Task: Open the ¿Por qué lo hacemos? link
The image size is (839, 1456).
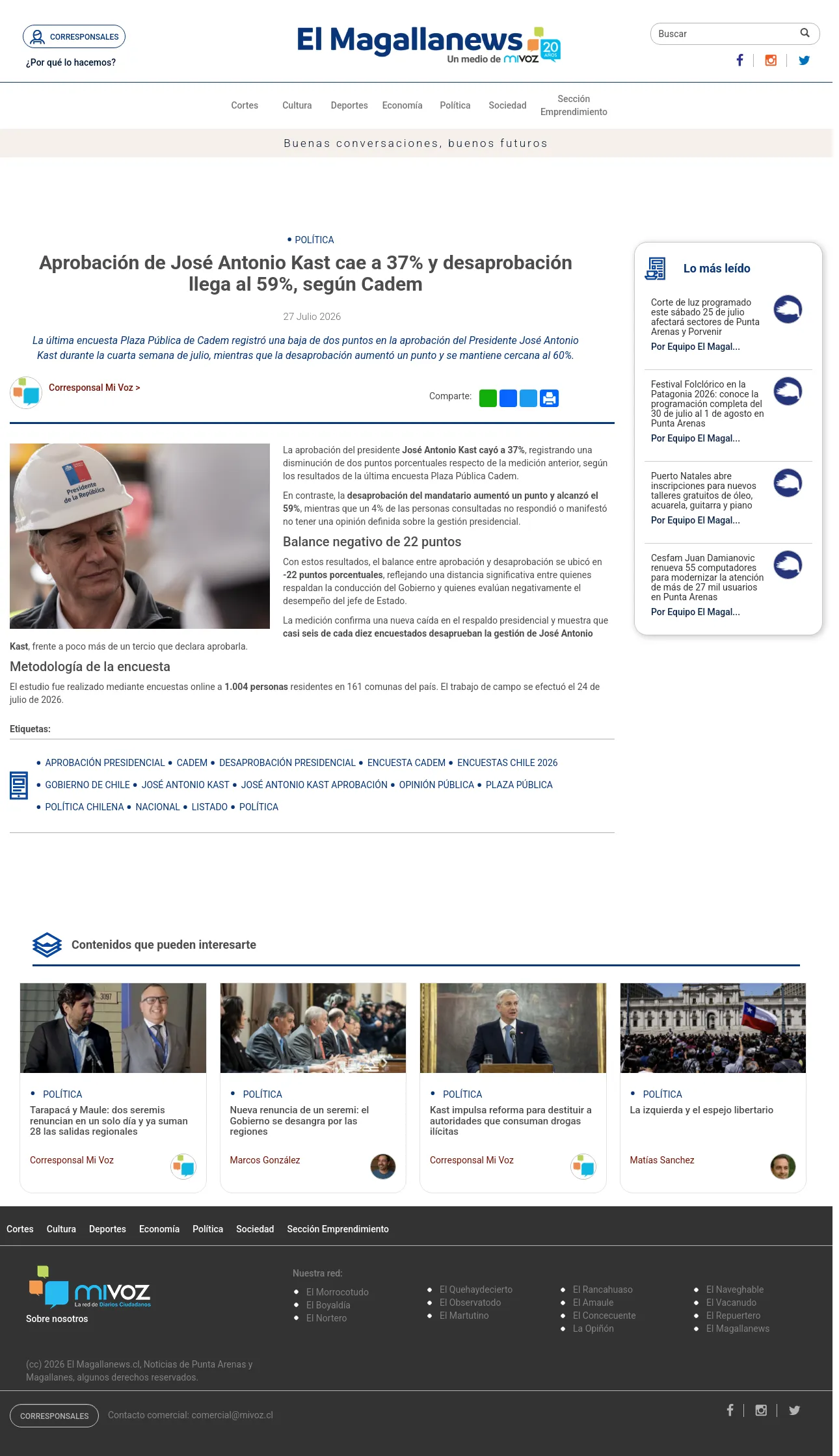Action: tap(71, 62)
